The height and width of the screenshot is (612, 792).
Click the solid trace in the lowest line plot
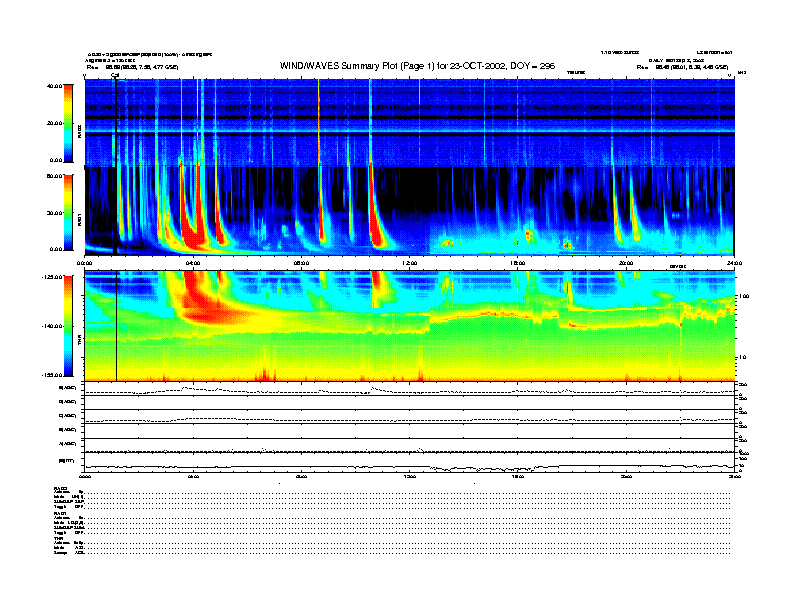(410, 467)
